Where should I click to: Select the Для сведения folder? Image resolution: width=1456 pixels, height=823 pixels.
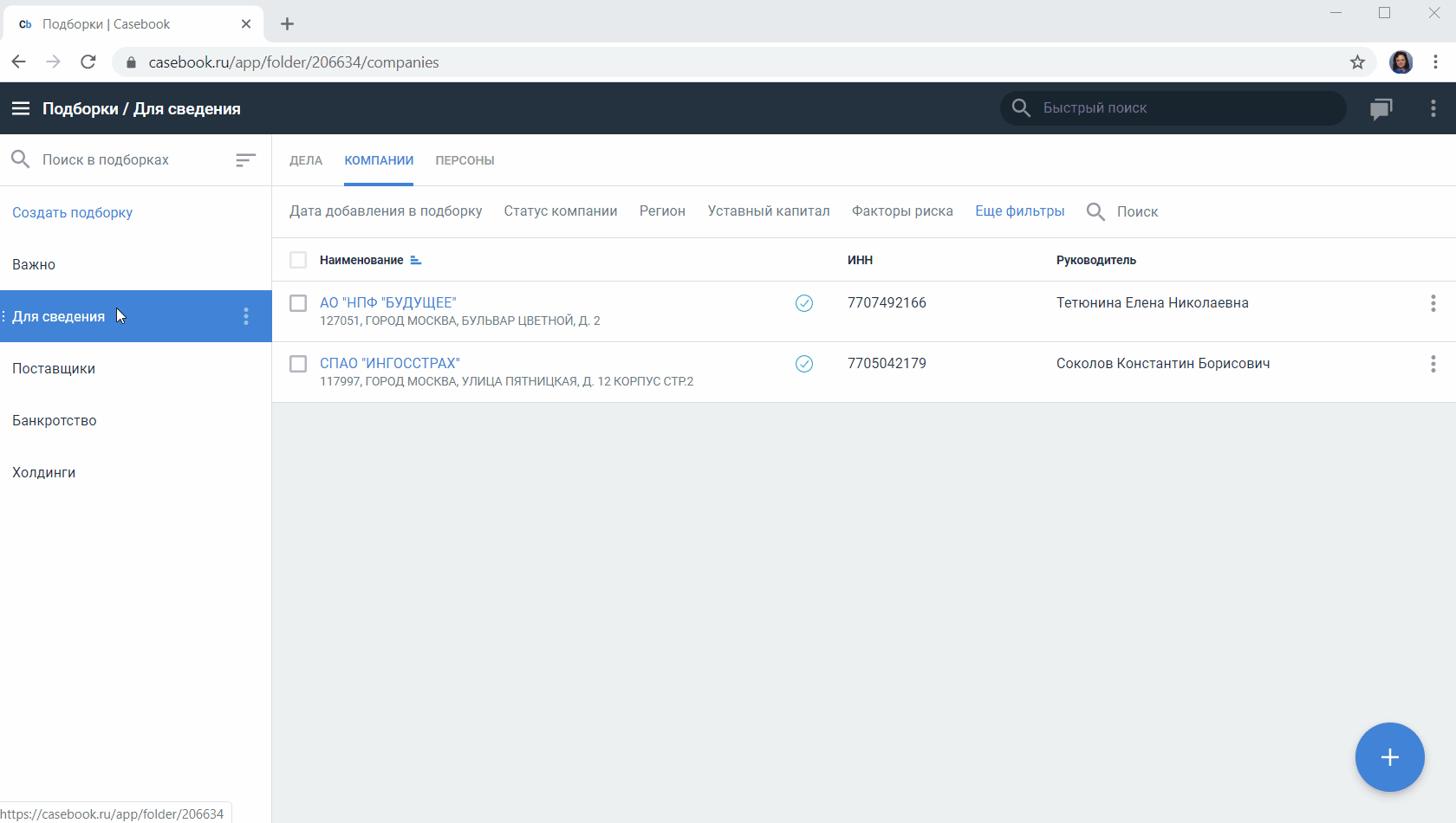click(x=135, y=316)
